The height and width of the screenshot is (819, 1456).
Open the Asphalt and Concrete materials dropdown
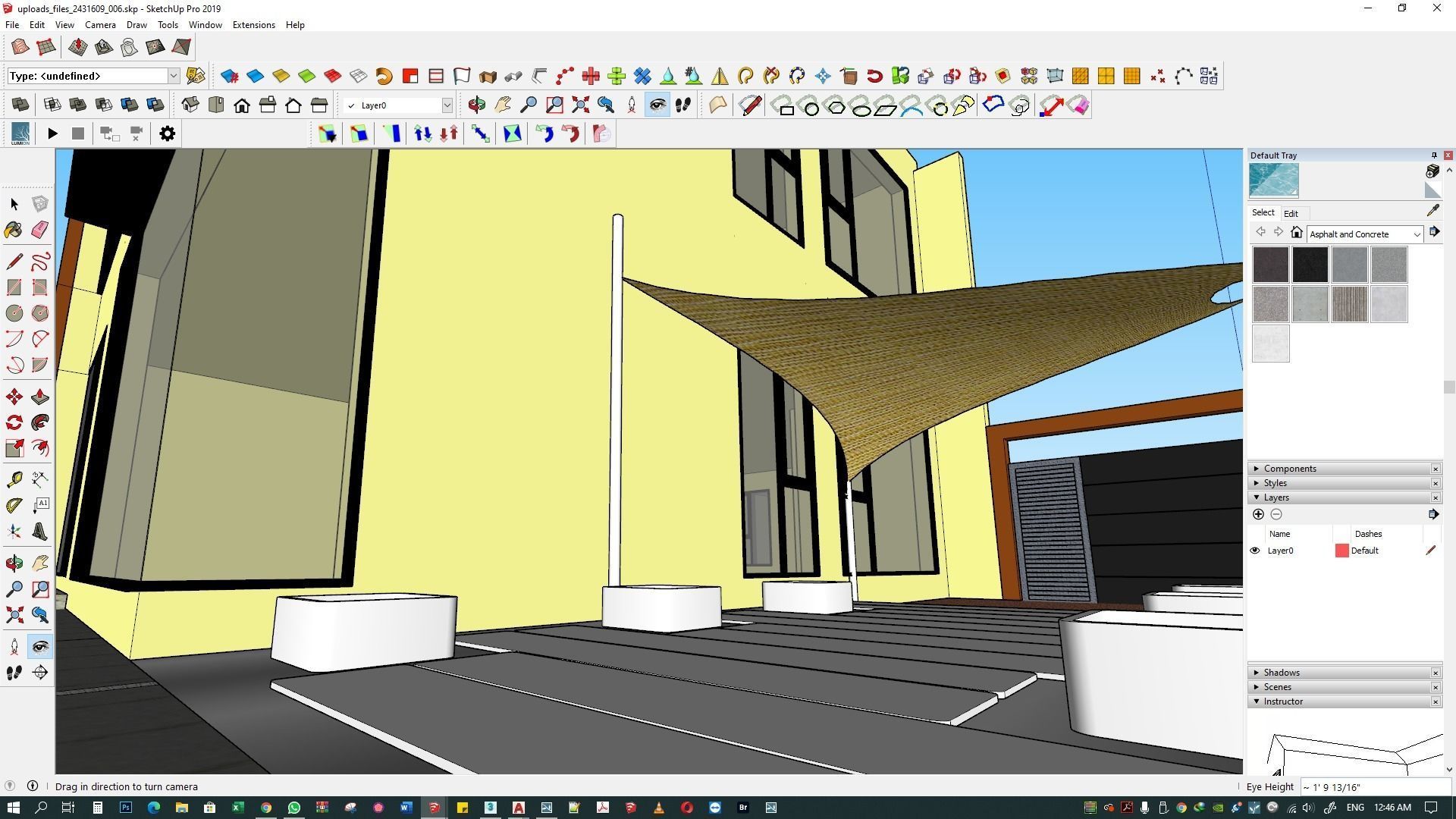pos(1416,234)
